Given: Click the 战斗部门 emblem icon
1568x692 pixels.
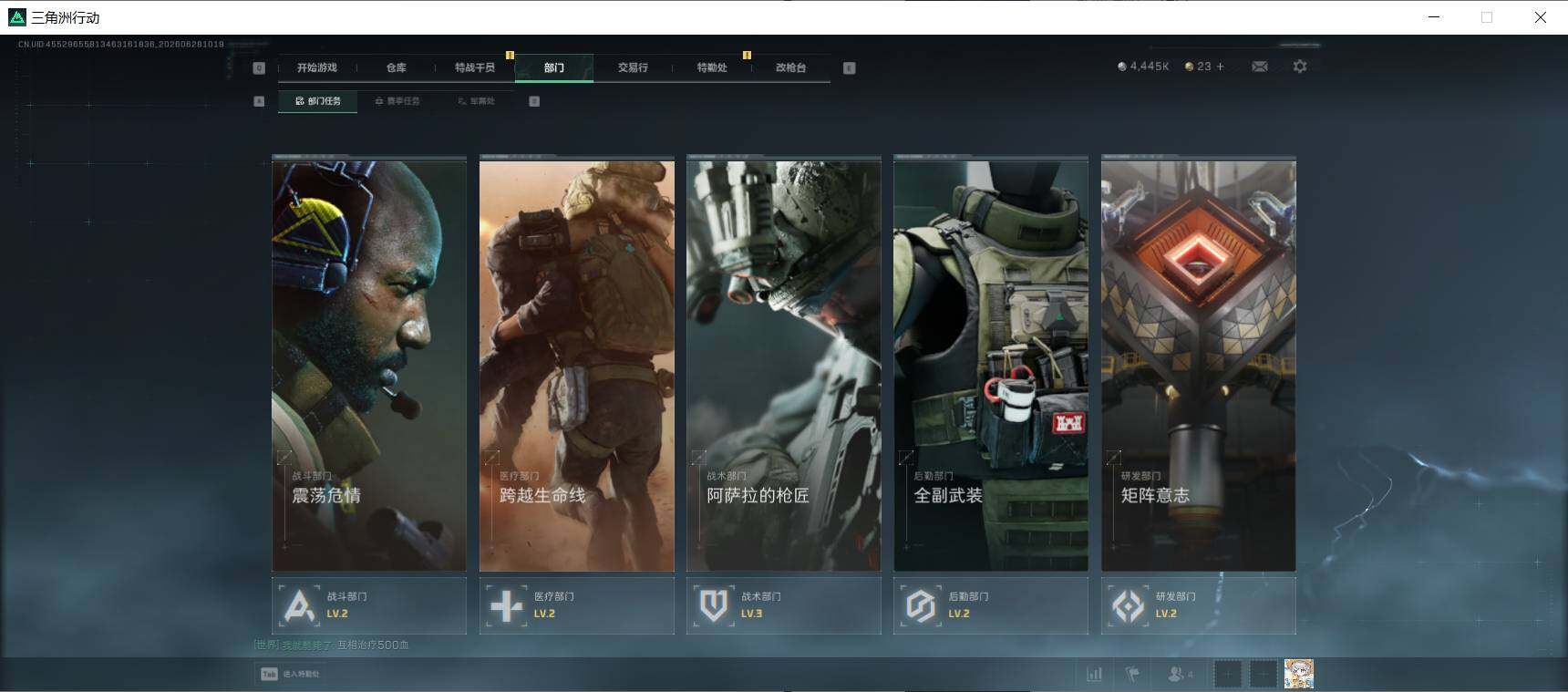Looking at the screenshot, I should click(300, 605).
